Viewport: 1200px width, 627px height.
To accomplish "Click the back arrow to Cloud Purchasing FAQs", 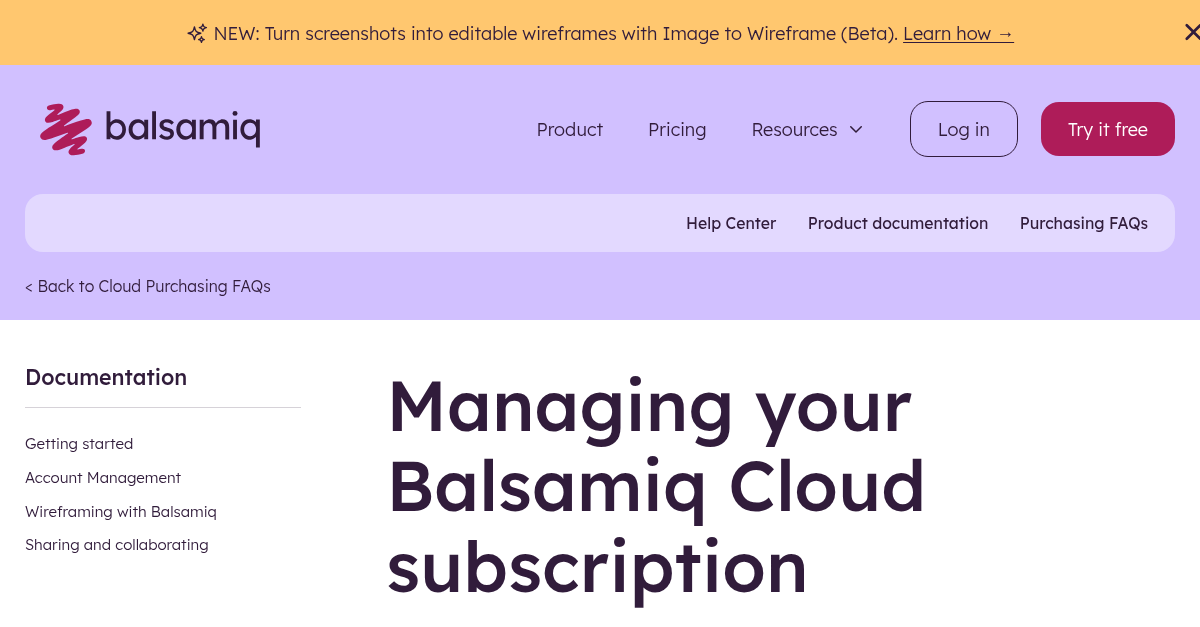I will coord(30,286).
